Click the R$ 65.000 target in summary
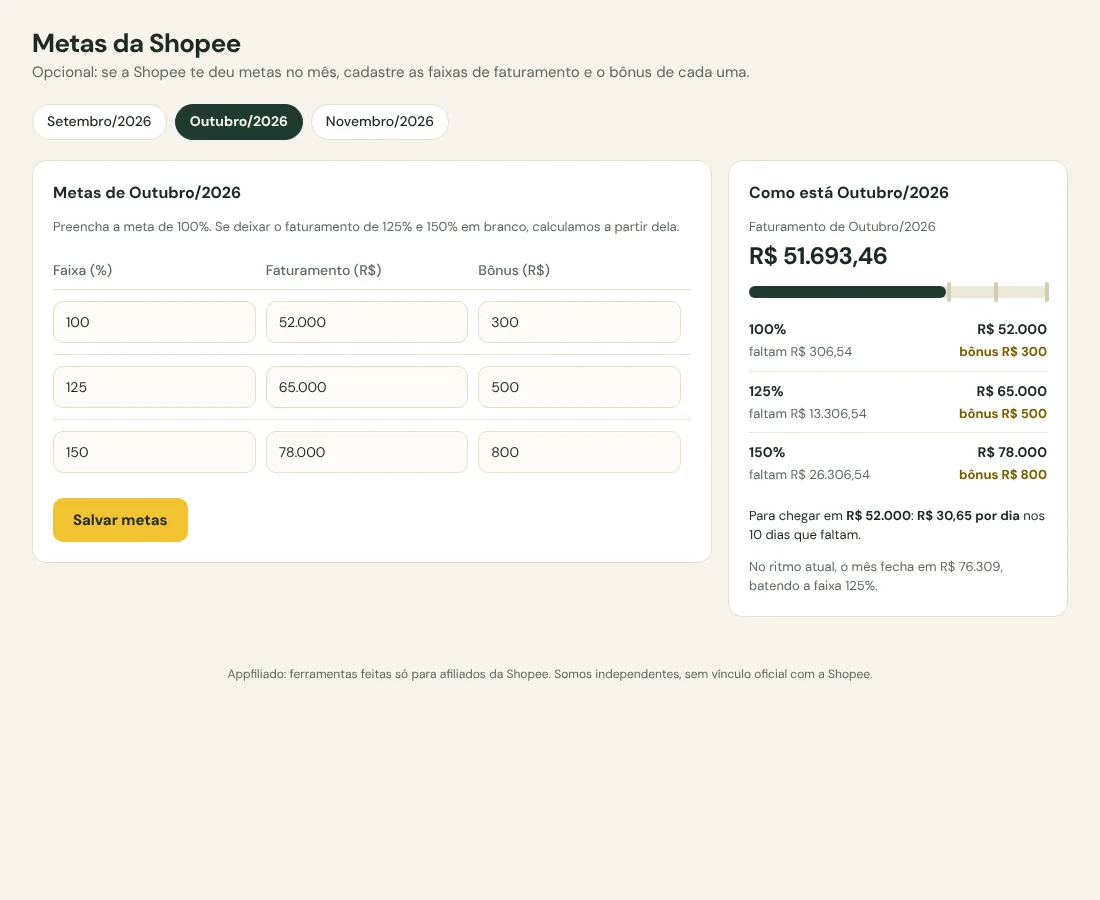The width and height of the screenshot is (1100, 900). [x=1012, y=391]
